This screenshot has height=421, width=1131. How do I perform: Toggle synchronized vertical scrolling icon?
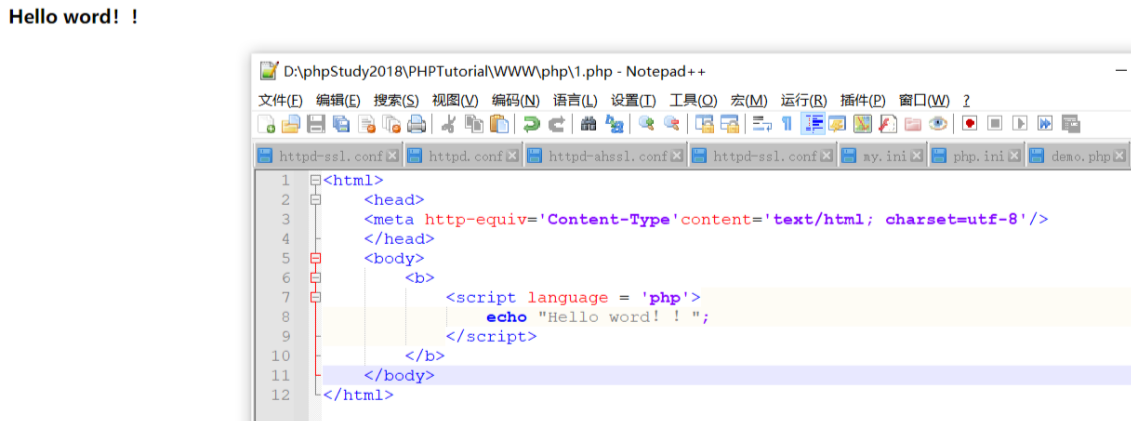pyautogui.click(x=705, y=124)
